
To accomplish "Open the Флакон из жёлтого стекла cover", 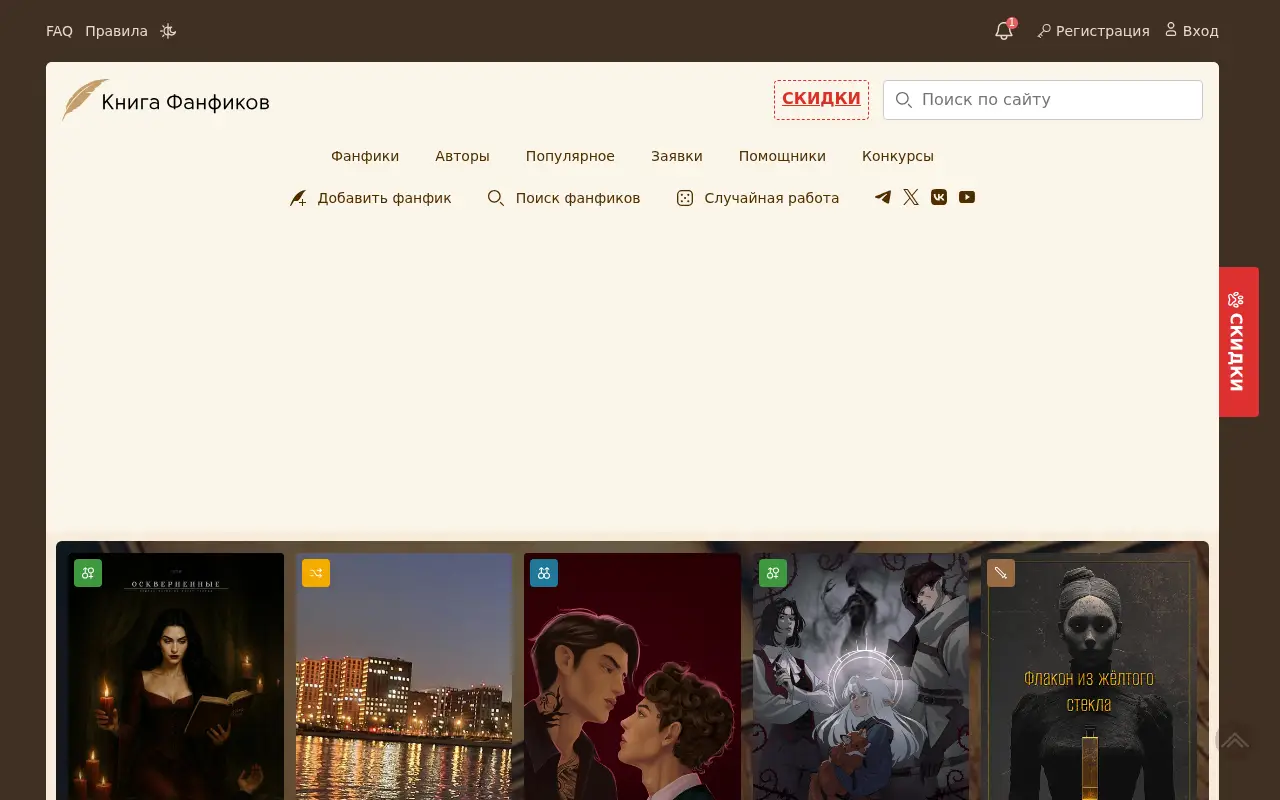I will 1089,677.
